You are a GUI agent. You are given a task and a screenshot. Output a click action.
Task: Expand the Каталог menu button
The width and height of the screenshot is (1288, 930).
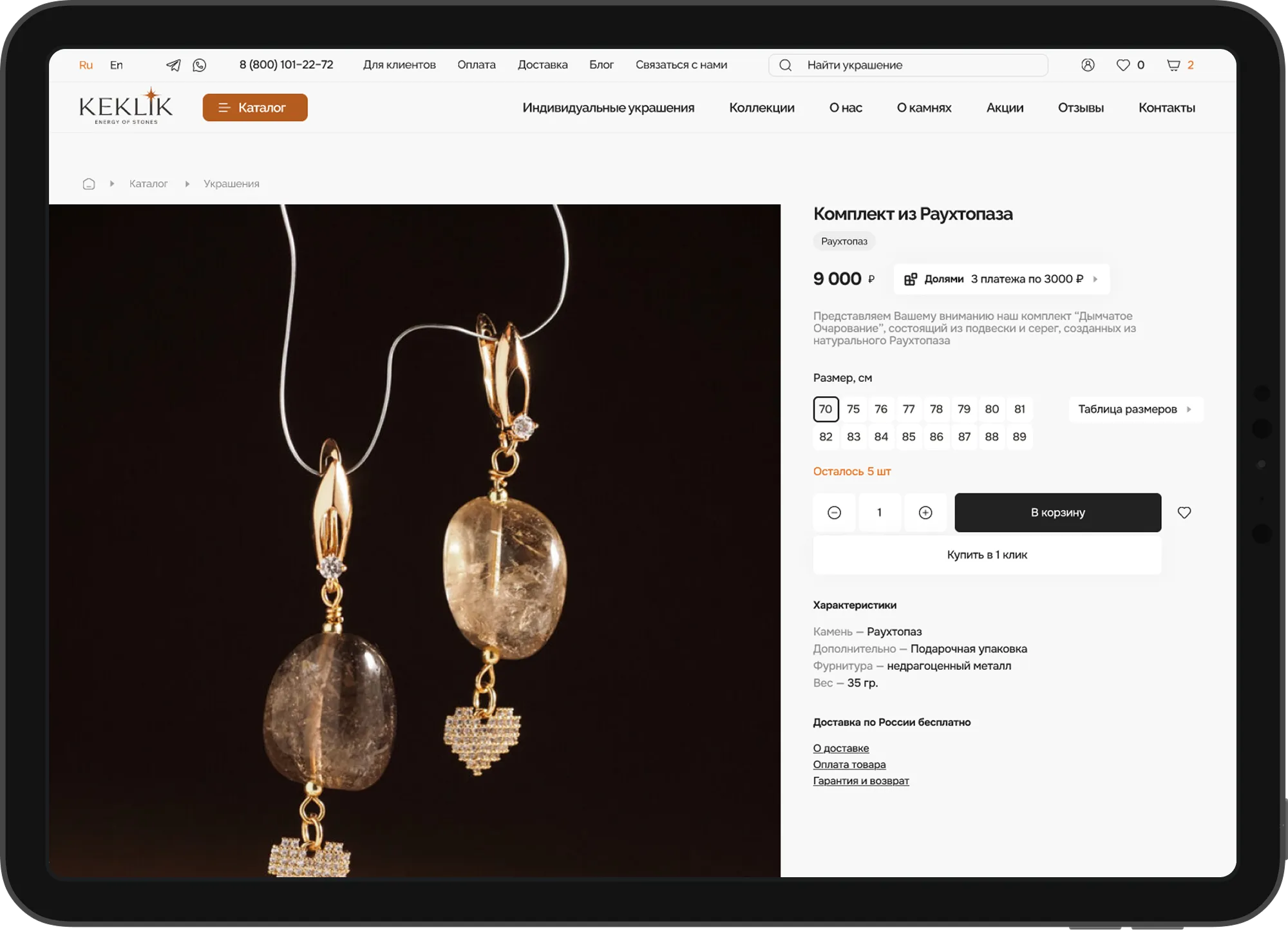pyautogui.click(x=255, y=108)
